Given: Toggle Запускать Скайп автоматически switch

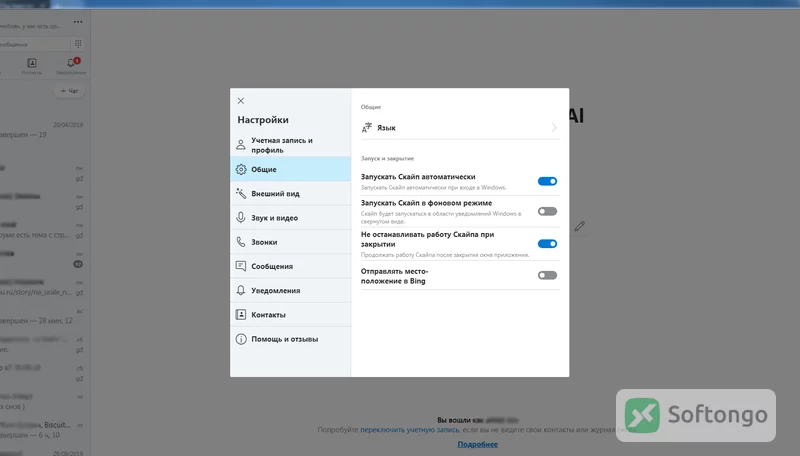Looking at the screenshot, I should [547, 181].
